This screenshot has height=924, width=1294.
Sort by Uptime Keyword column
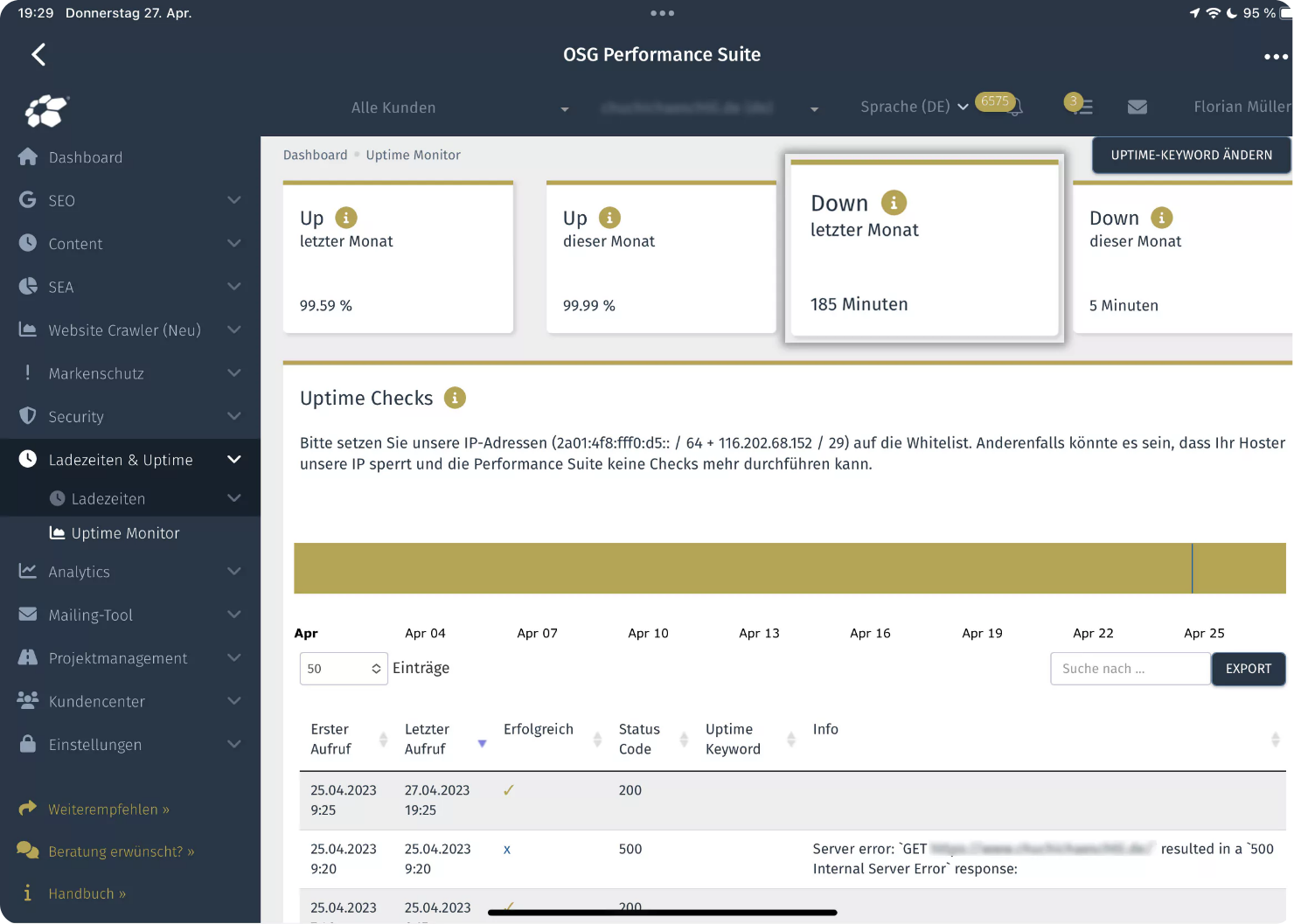(750, 740)
